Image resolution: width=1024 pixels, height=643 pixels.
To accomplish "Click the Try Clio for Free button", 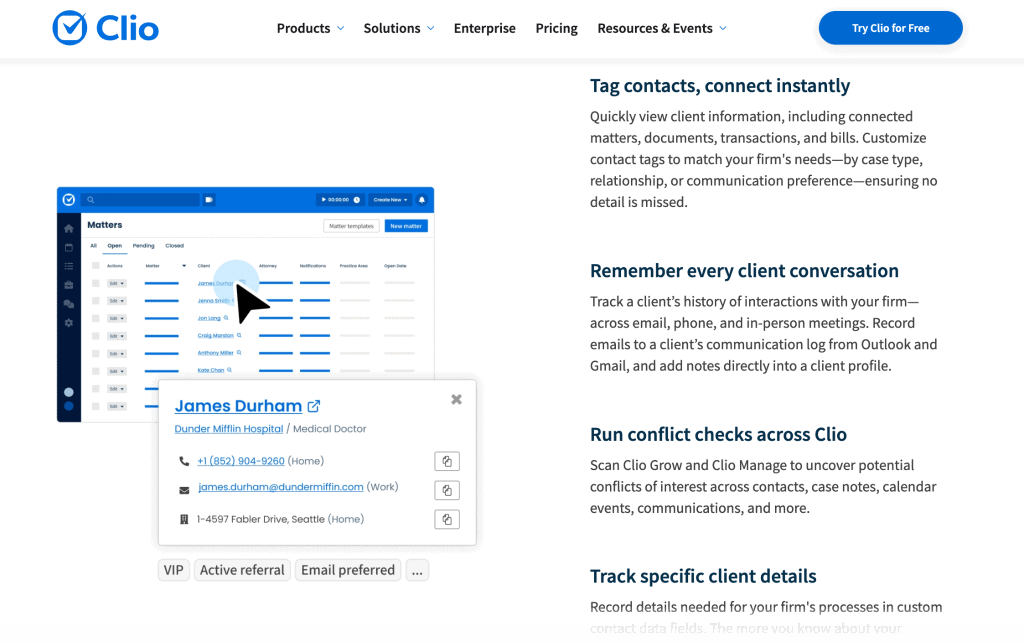I will coord(891,28).
